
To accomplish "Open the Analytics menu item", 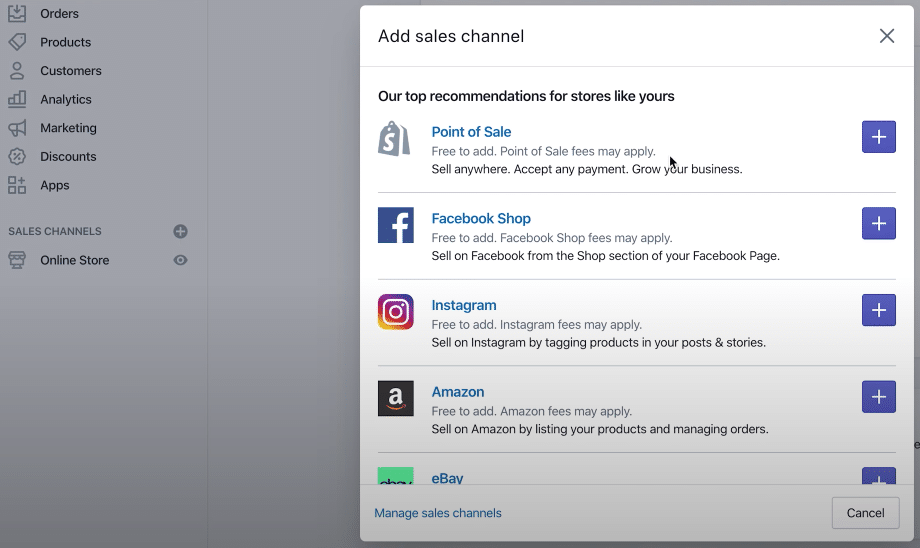I will pos(66,99).
